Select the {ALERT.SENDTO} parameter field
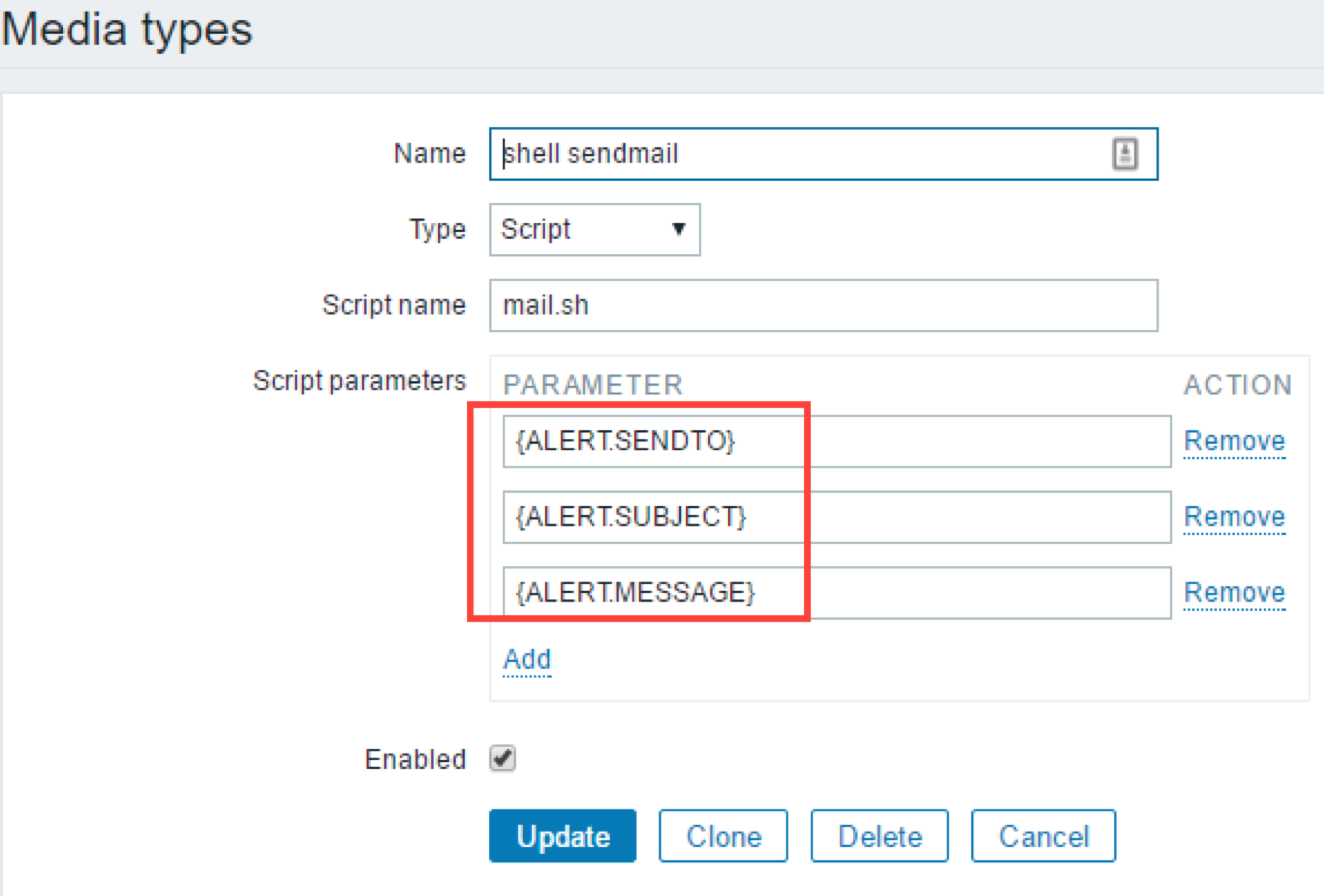The height and width of the screenshot is (896, 1328). click(x=836, y=441)
